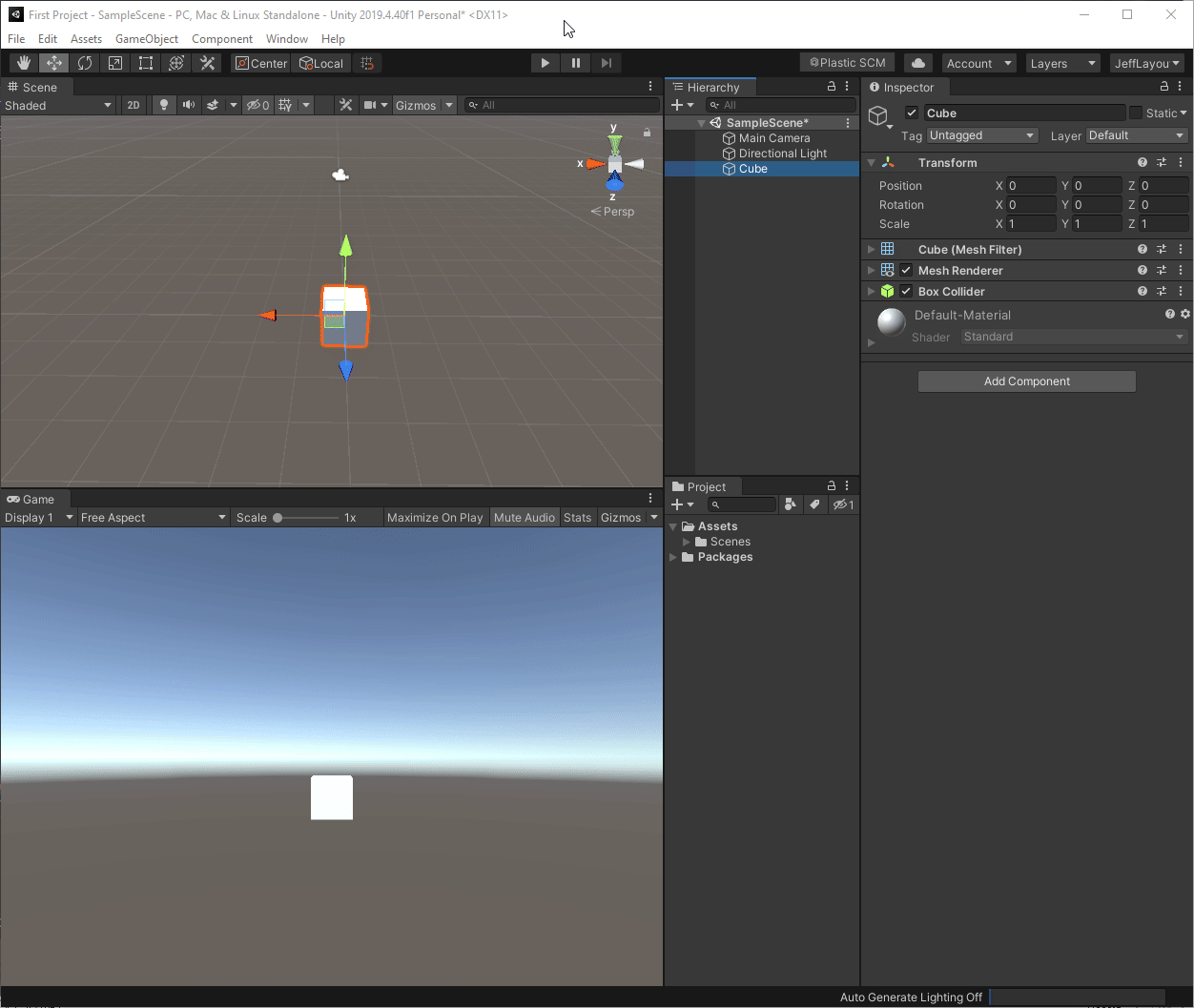This screenshot has width=1194, height=1008.
Task: Select the Move tool in the toolbar
Action: click(53, 62)
